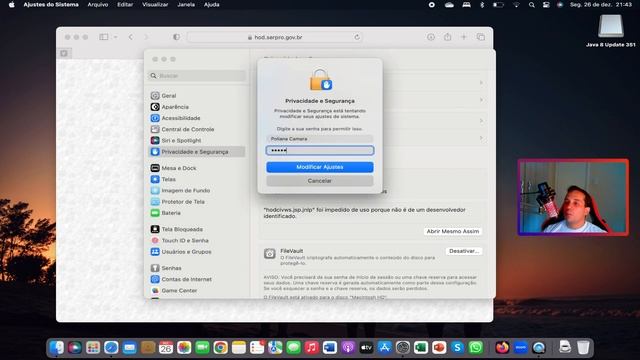The width and height of the screenshot is (640, 360).
Task: Click the Abrir Mesmo Assim button
Action: click(453, 231)
